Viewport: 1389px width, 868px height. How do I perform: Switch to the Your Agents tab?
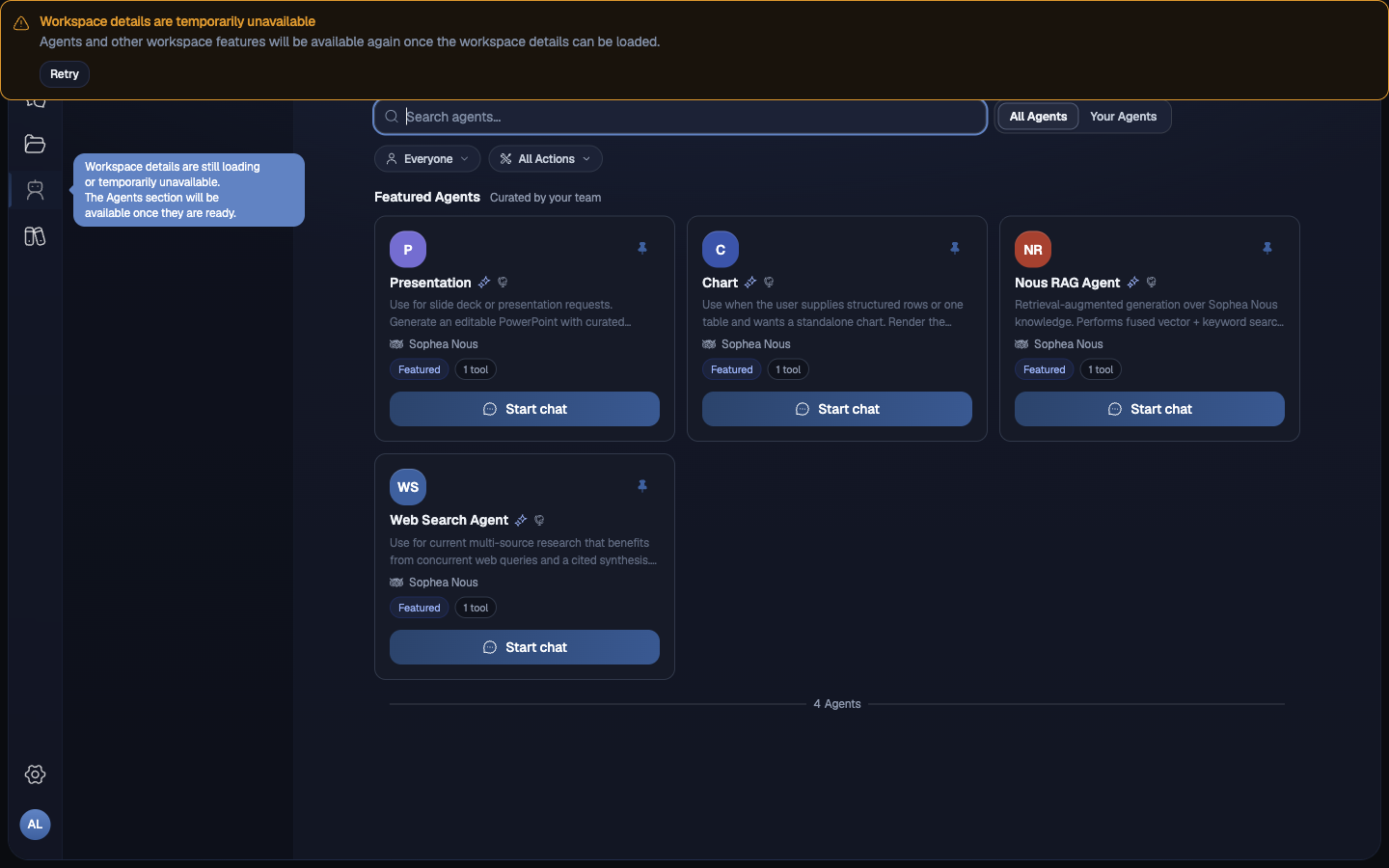[x=1123, y=117]
